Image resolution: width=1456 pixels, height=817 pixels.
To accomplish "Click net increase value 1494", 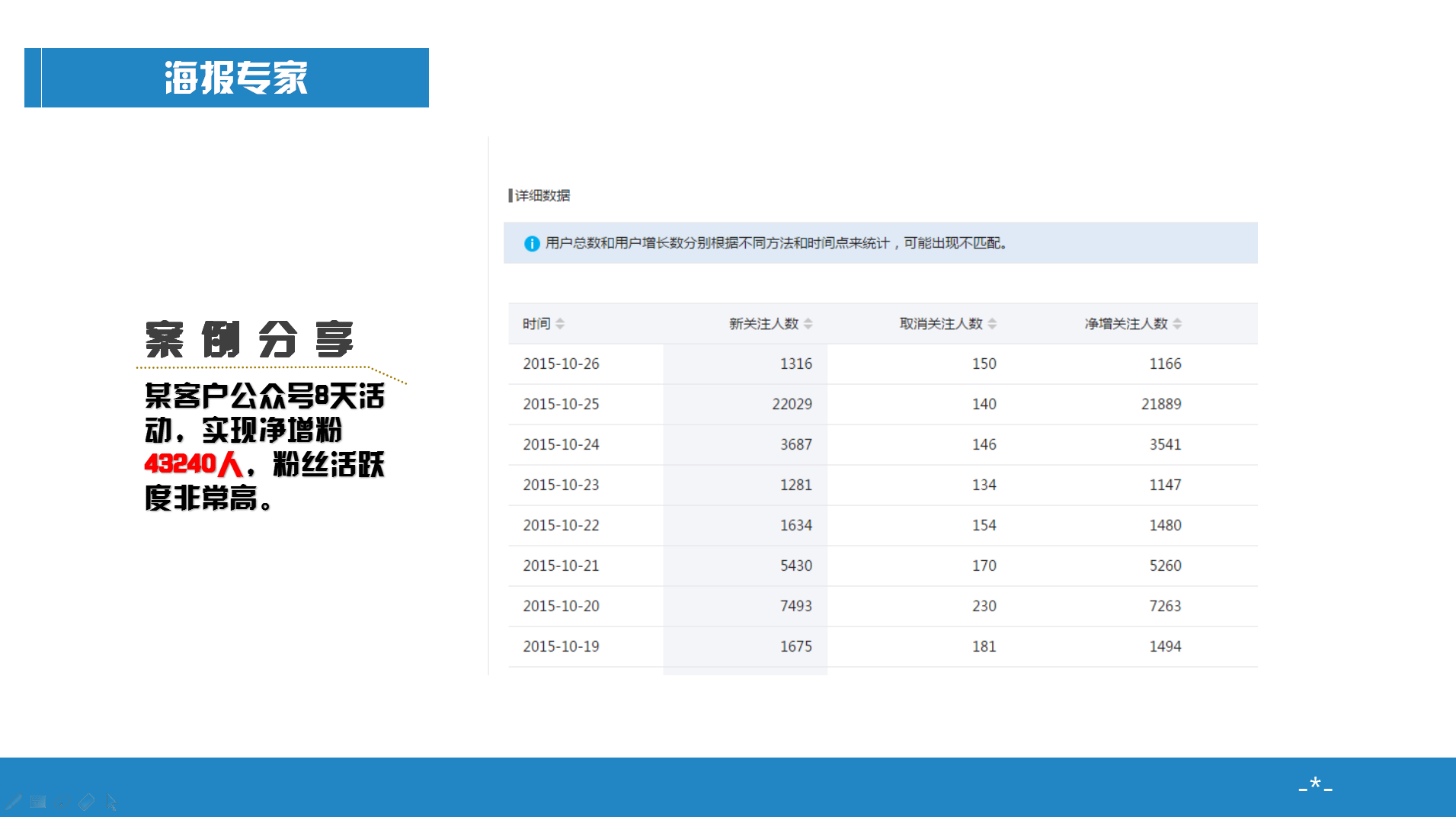I will [x=1166, y=647].
